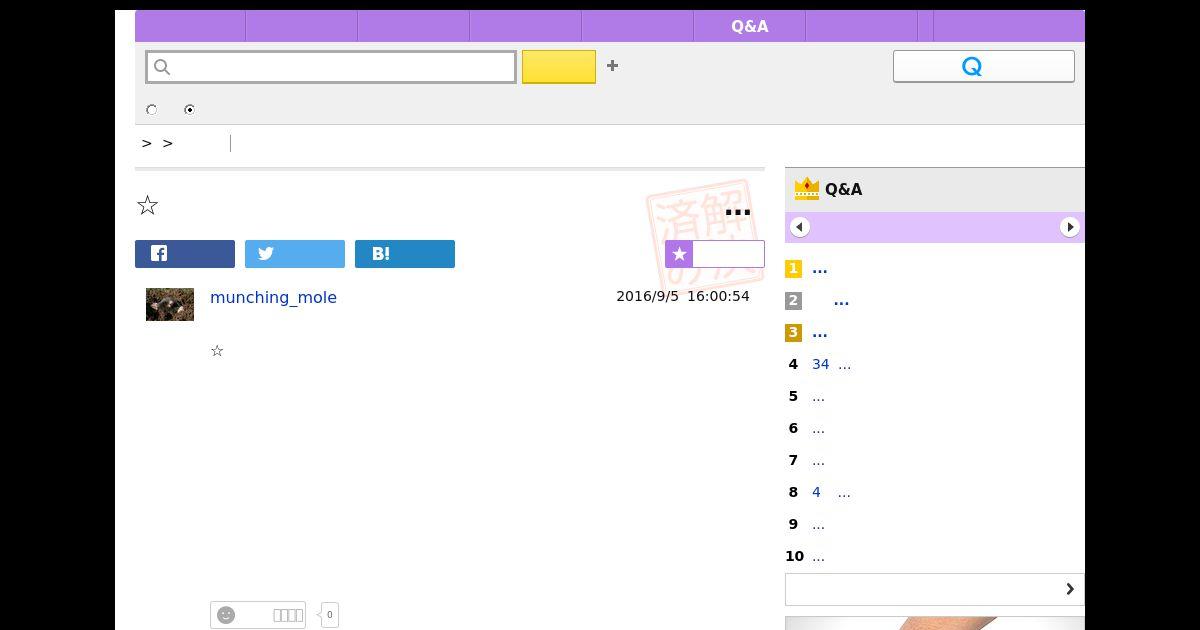Select the unselected first radio button

(x=152, y=109)
